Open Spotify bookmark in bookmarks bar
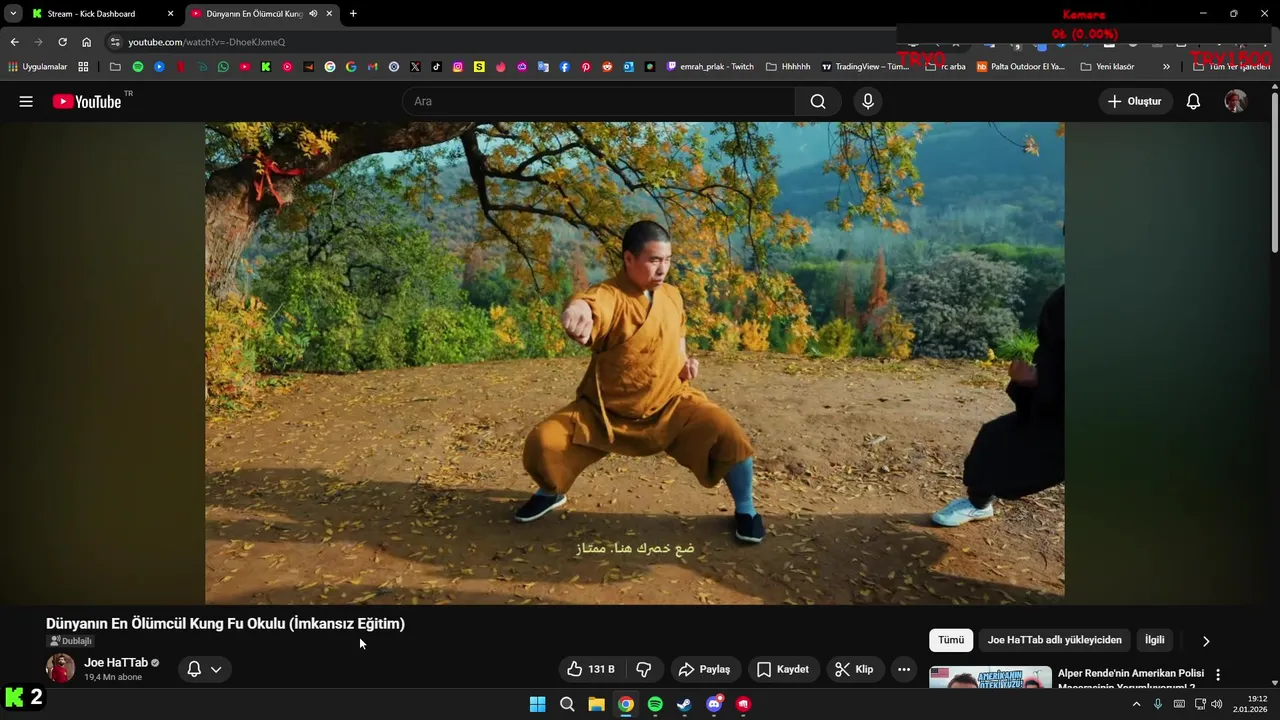This screenshot has height=720, width=1280. [138, 67]
